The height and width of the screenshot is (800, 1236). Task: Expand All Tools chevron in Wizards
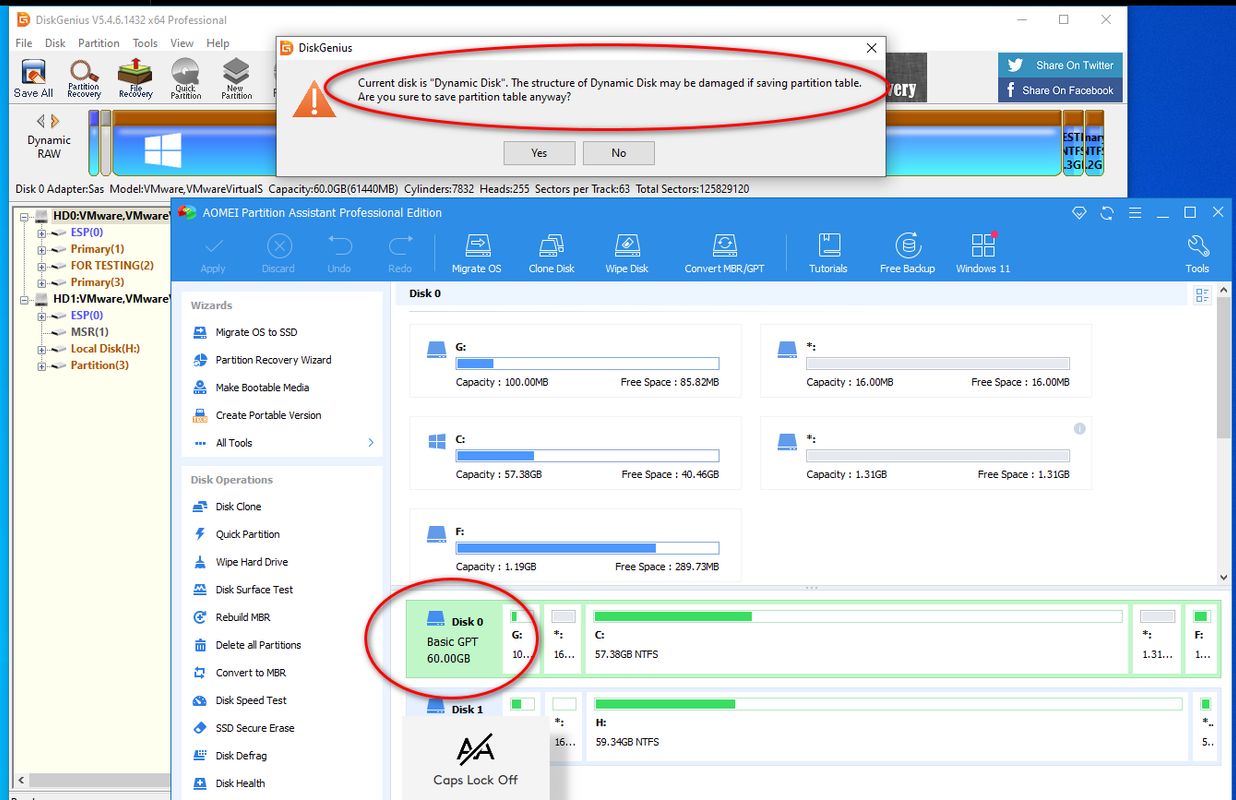[x=371, y=443]
